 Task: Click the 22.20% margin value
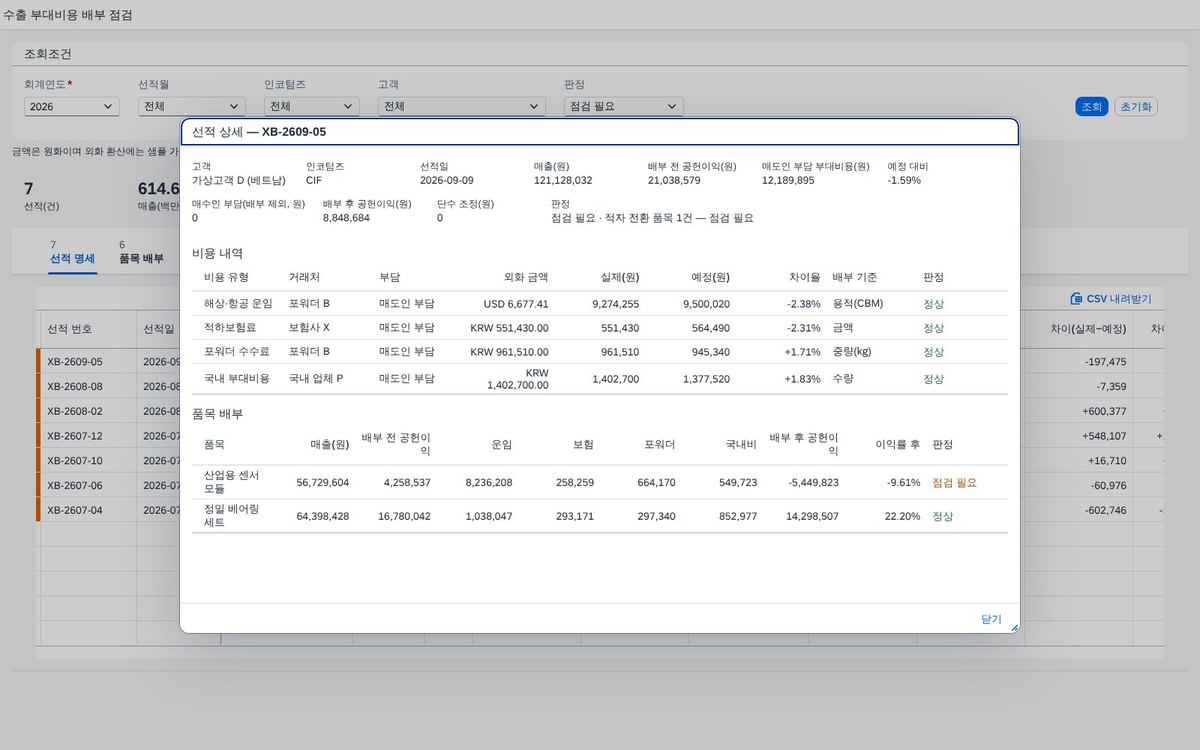(x=902, y=516)
